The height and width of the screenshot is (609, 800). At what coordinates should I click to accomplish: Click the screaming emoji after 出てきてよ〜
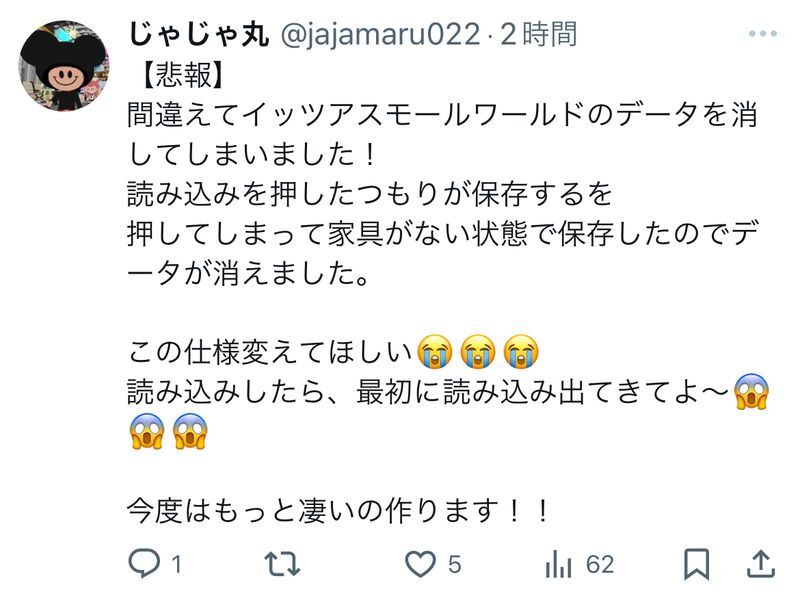(x=751, y=391)
